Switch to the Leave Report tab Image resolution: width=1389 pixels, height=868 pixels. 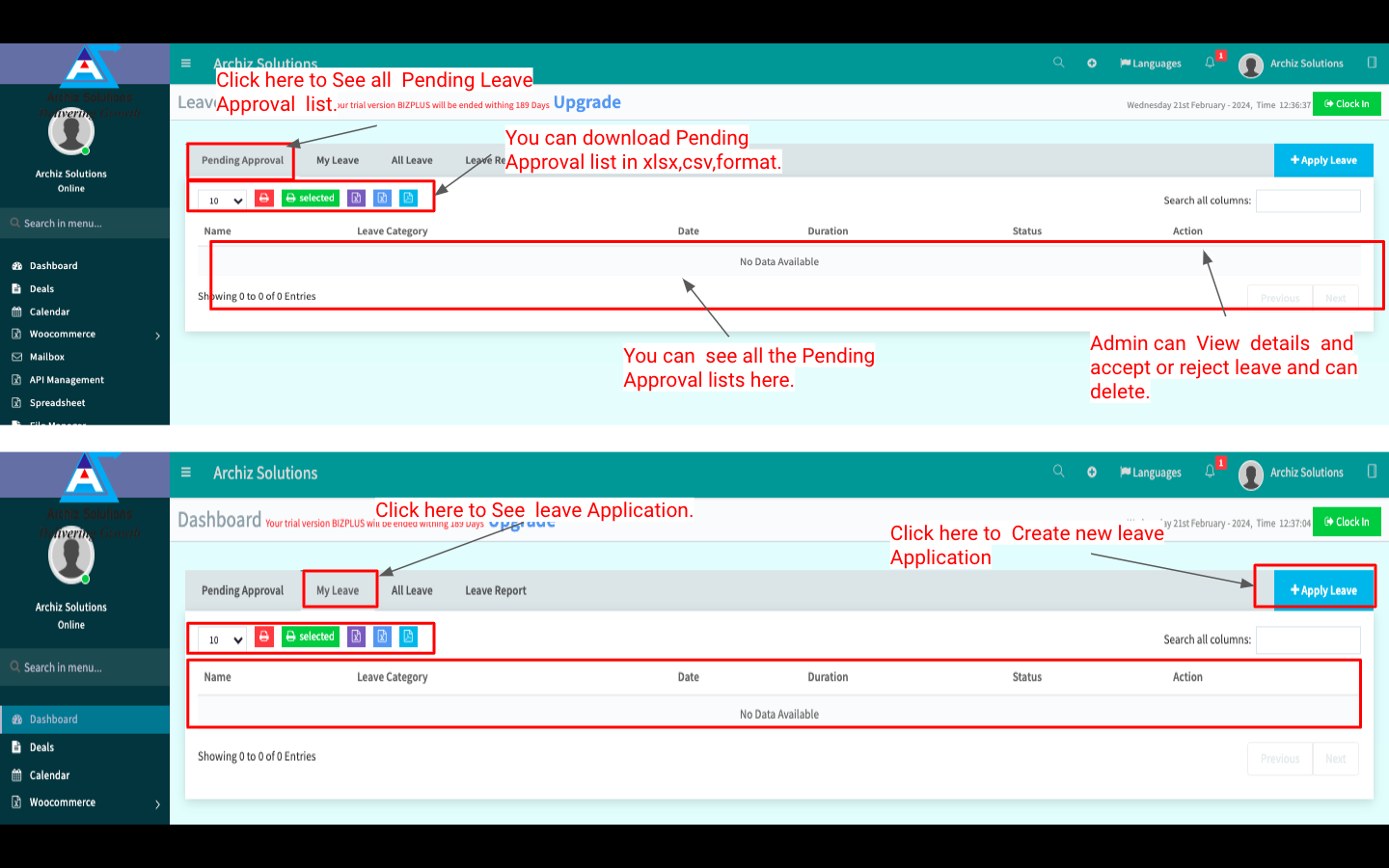[x=496, y=591]
